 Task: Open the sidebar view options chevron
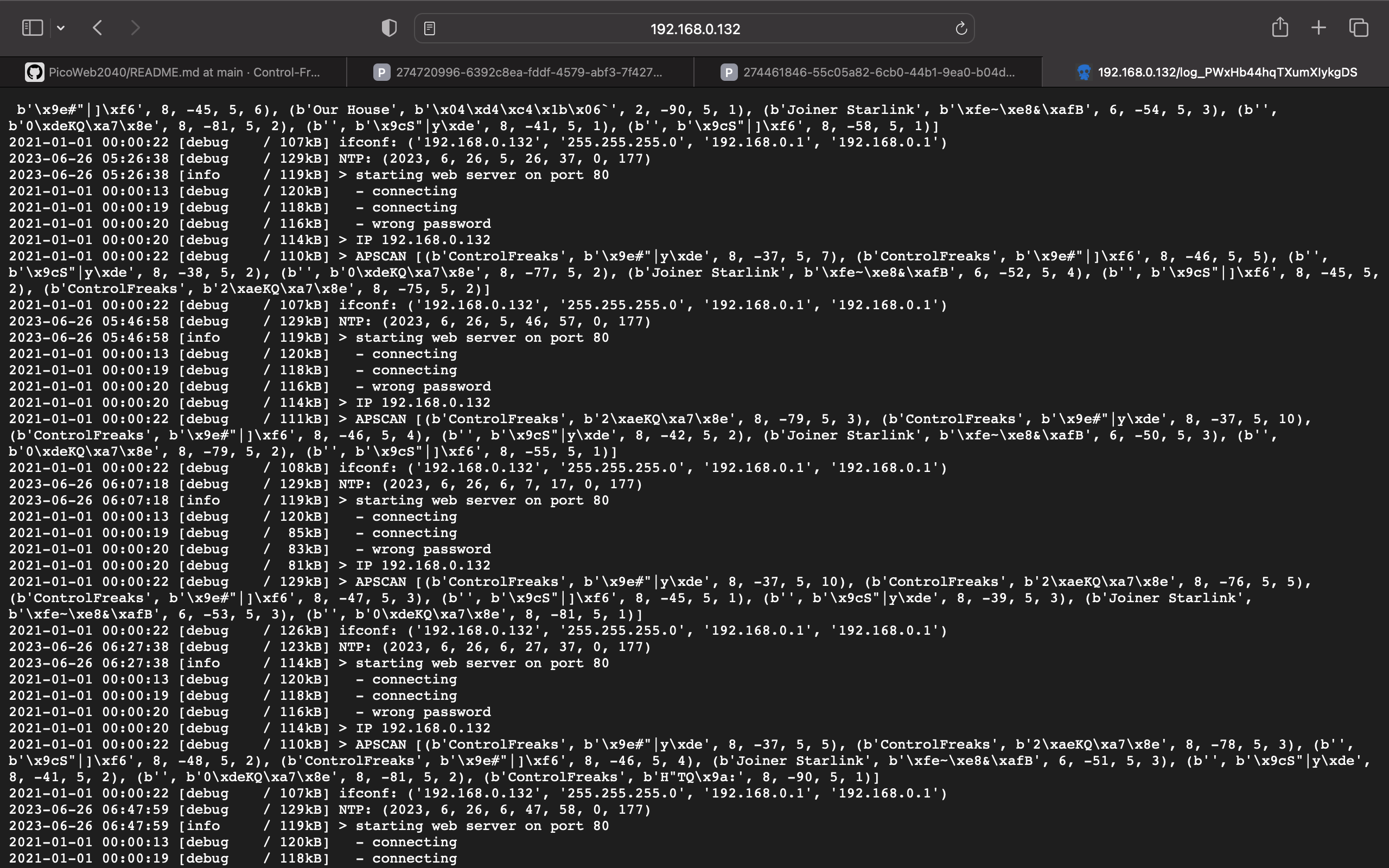pos(61,28)
